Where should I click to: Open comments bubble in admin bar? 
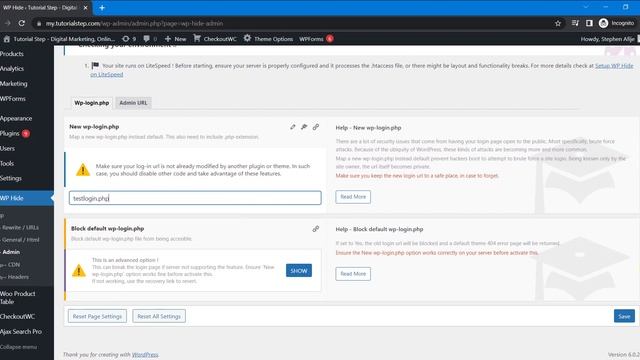point(150,39)
